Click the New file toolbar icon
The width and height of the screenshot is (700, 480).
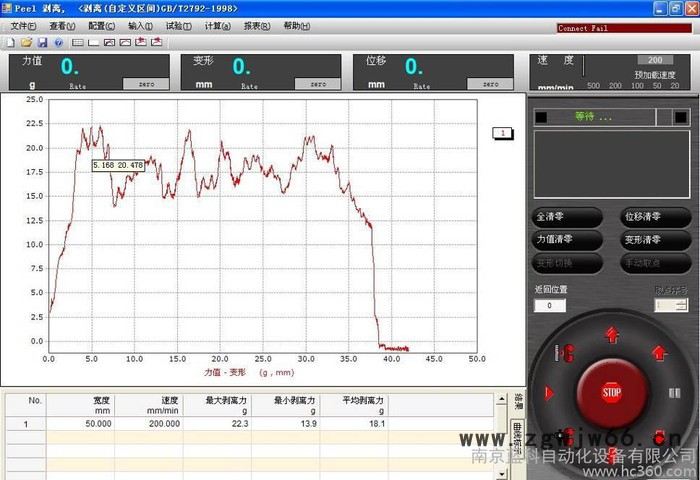coord(10,43)
